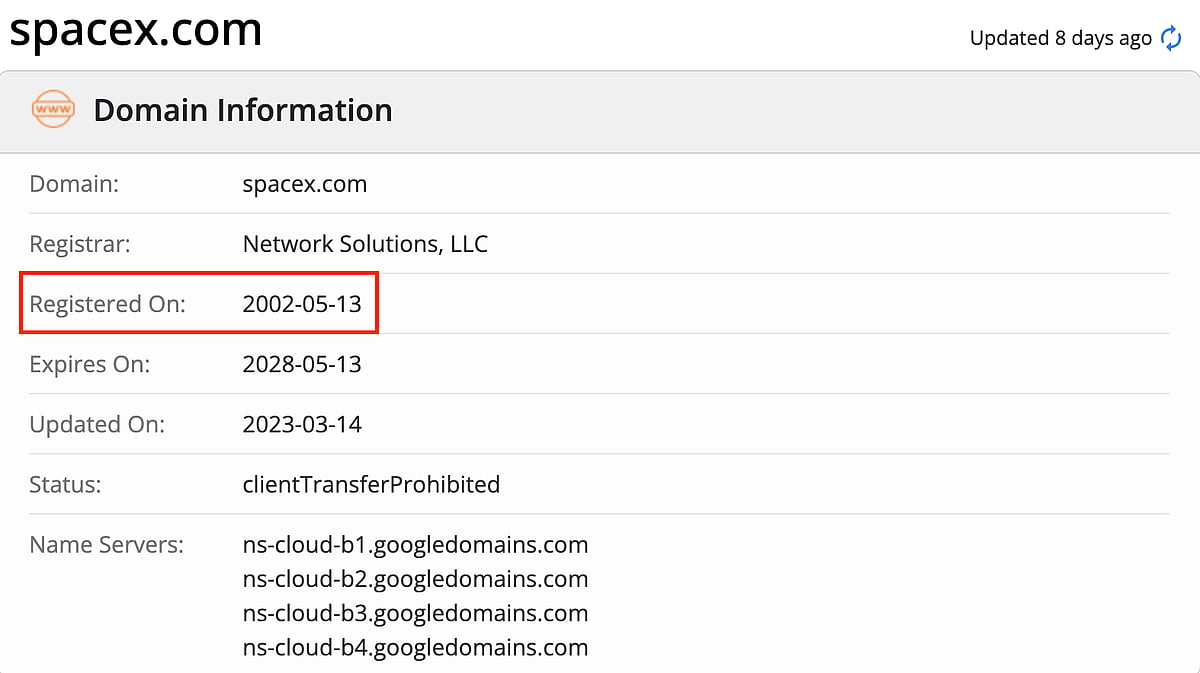
Task: Click the blue refresh icon
Action: (x=1171, y=38)
